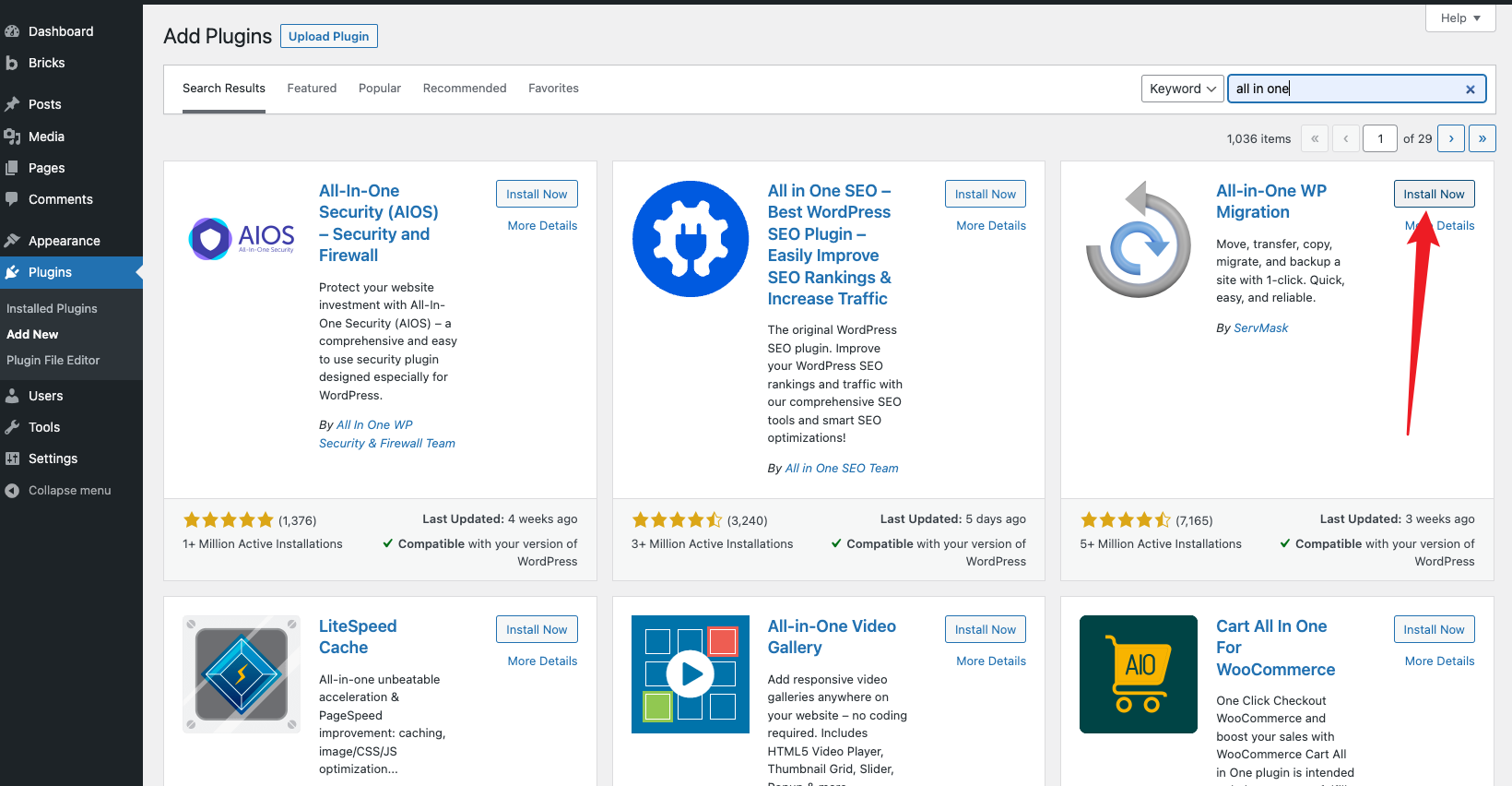The width and height of the screenshot is (1512, 786).
Task: Switch to the Featured tab
Action: click(312, 89)
